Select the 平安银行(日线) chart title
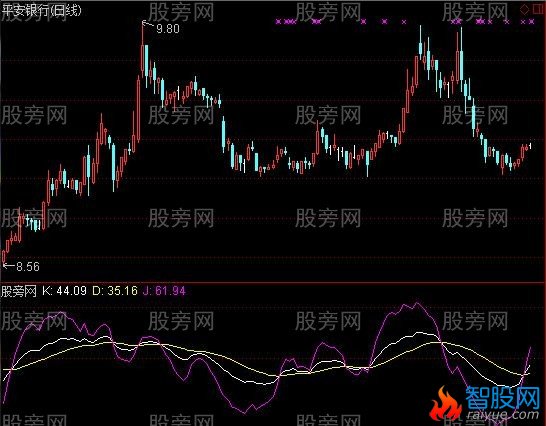This screenshot has width=546, height=426. (41, 10)
